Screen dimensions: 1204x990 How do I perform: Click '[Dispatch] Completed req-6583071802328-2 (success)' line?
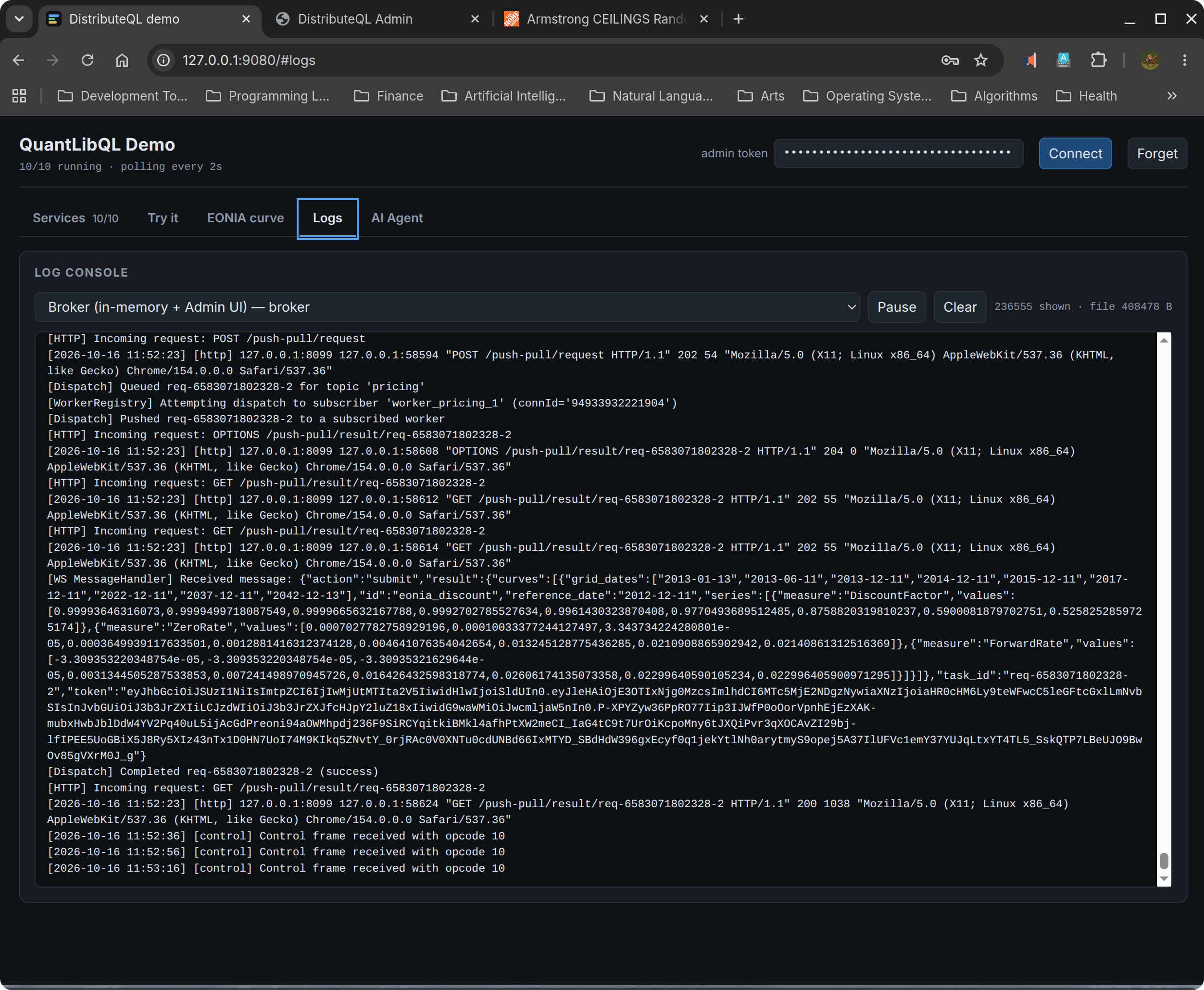[213, 772]
